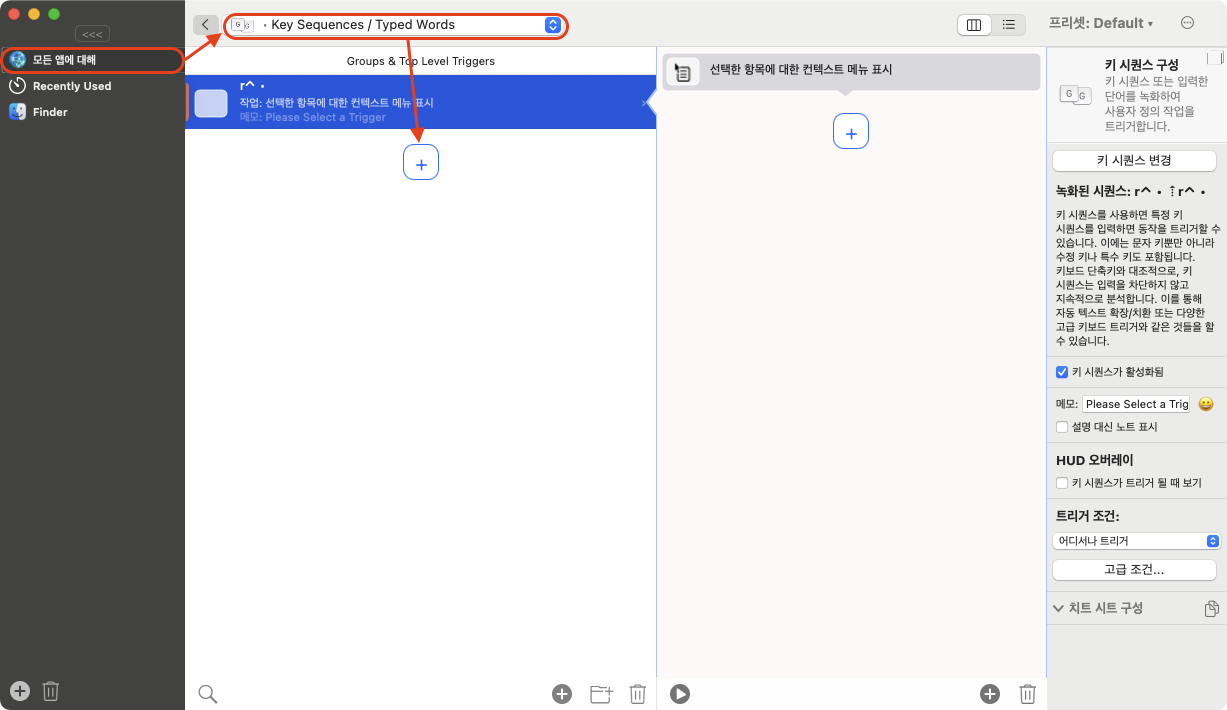Open the '어디서나 트리거' condition dropdown
1227x710 pixels.
point(1136,541)
